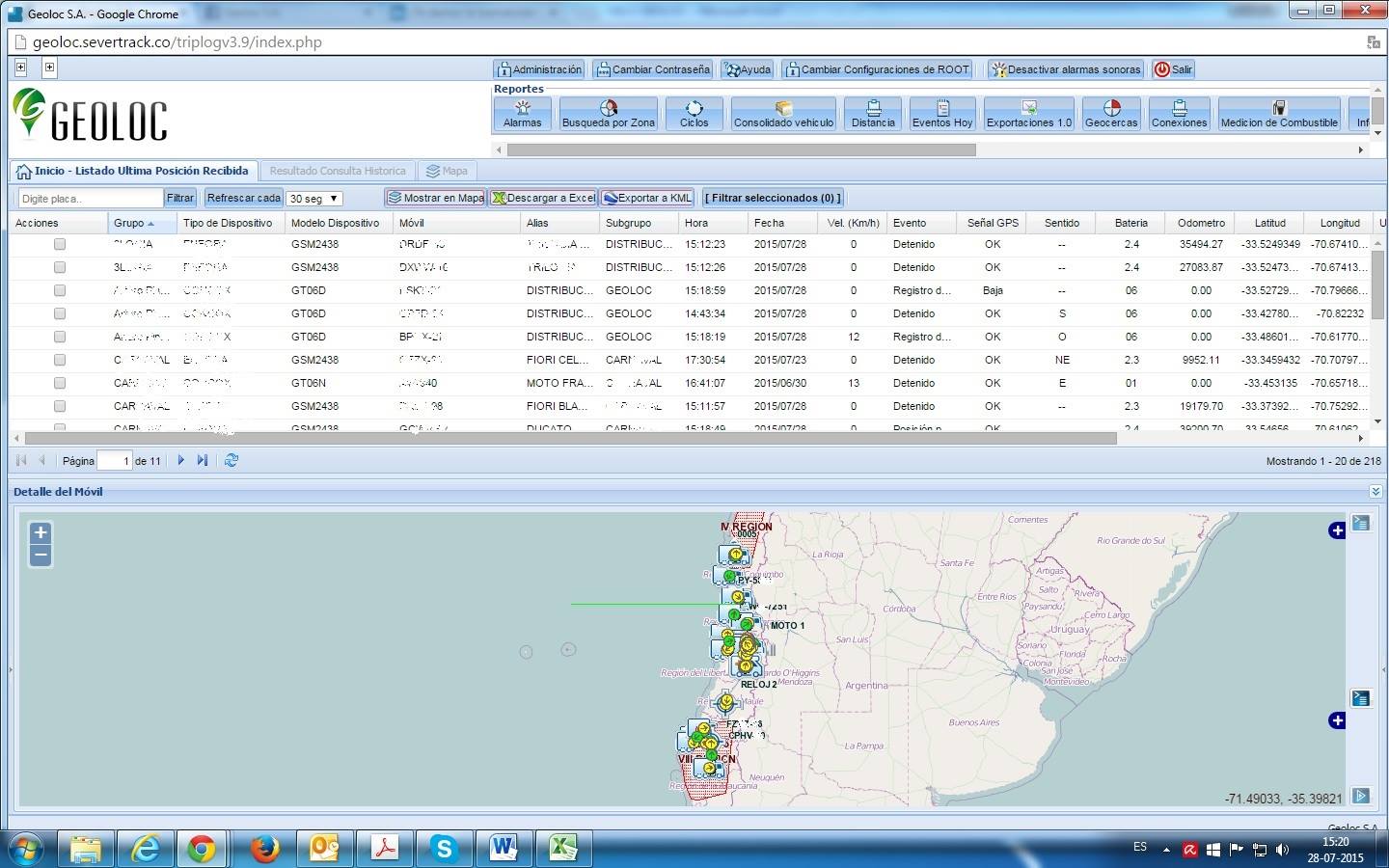The image size is (1389, 868).
Task: Tick checkbox for row with time 15:12:26
Action: point(60,267)
